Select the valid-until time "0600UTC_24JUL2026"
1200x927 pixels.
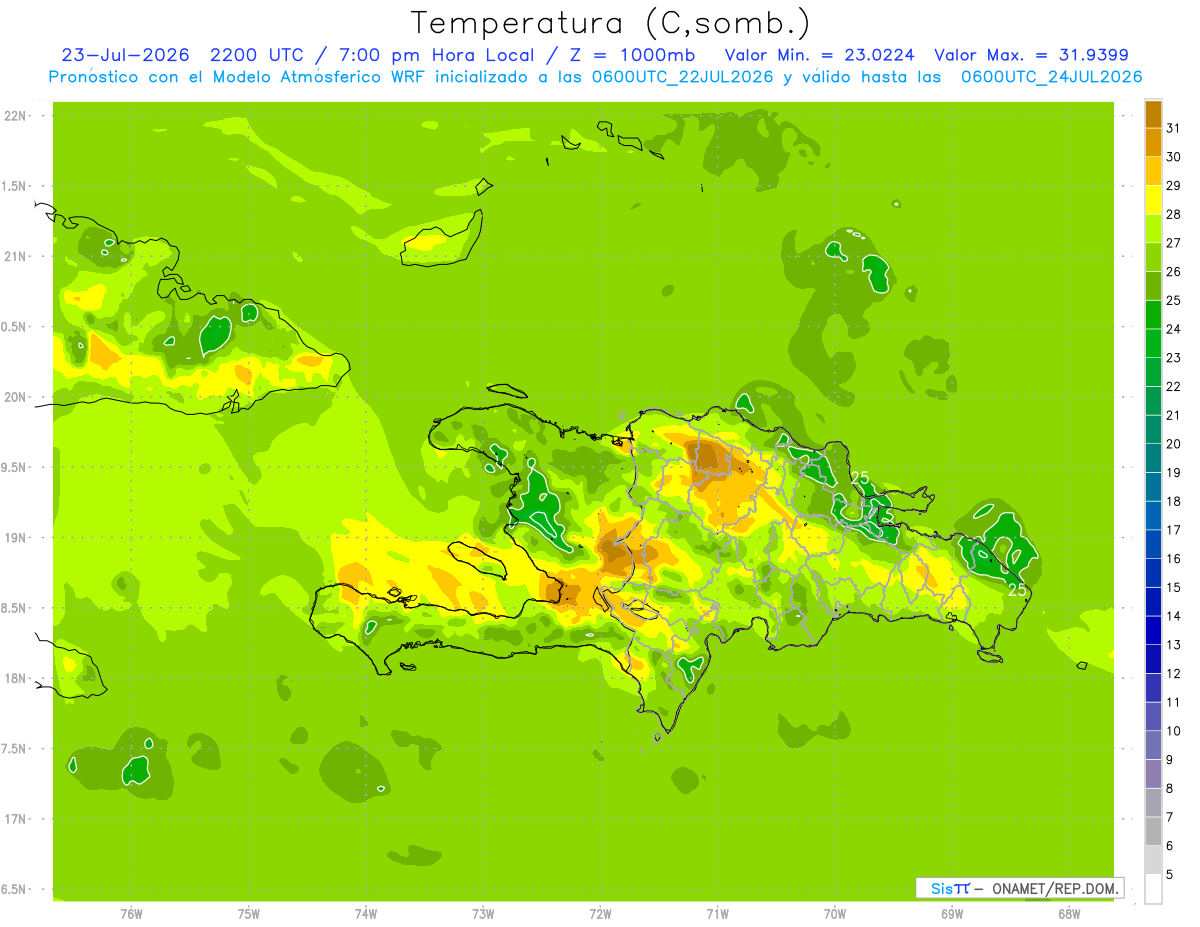pyautogui.click(x=1051, y=77)
